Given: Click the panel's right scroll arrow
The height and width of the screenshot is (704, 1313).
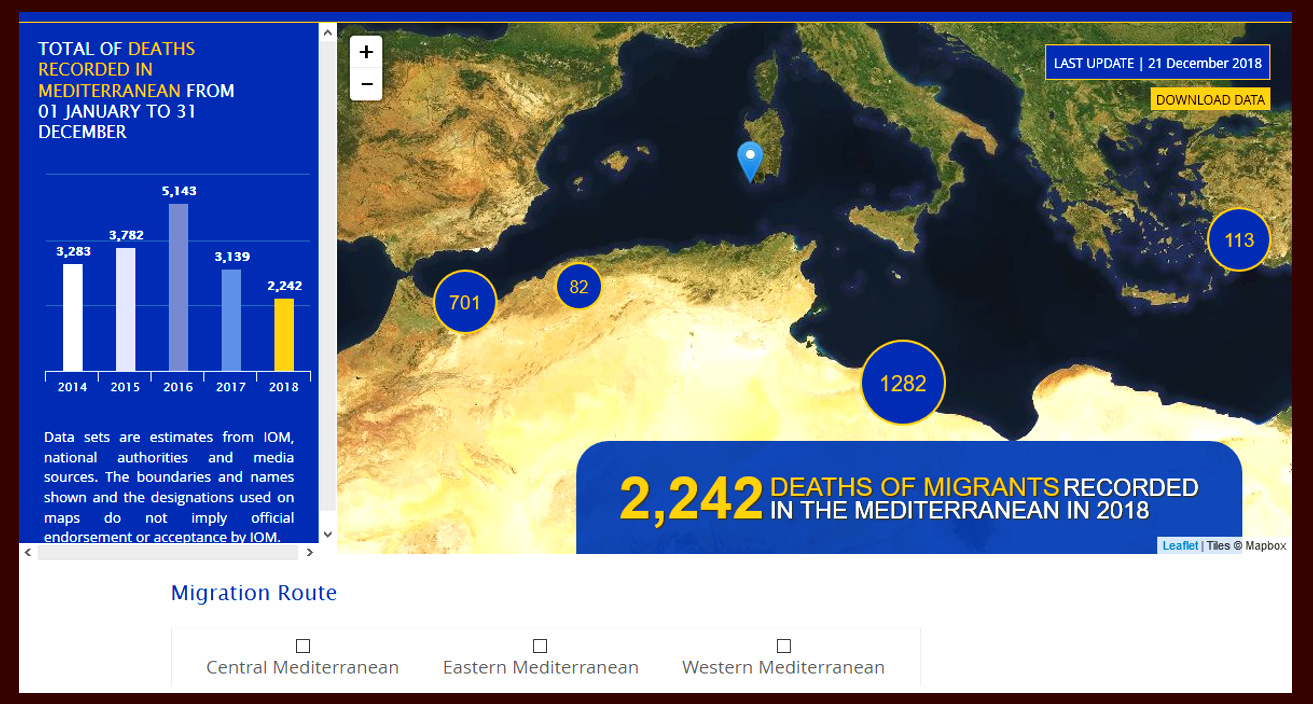Looking at the screenshot, I should tap(309, 552).
